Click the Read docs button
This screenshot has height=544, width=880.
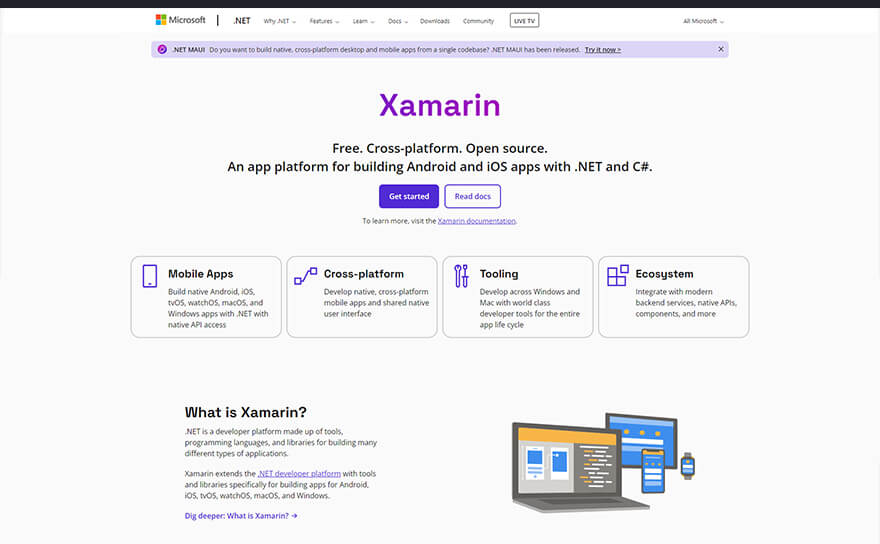[472, 196]
